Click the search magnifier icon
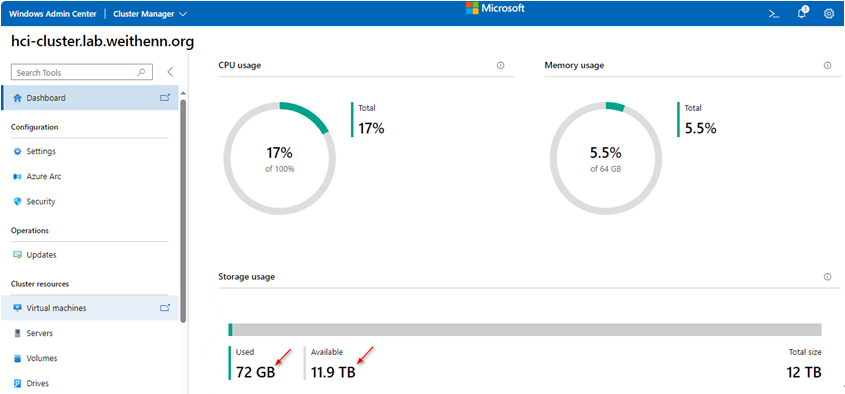Screen dimensions: 845x394 [x=141, y=72]
